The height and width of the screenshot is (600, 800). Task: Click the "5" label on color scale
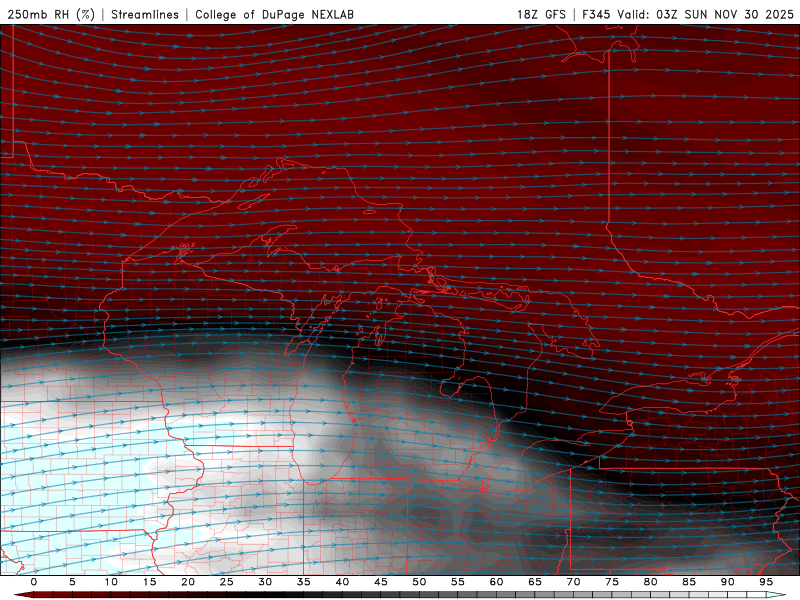point(72,582)
